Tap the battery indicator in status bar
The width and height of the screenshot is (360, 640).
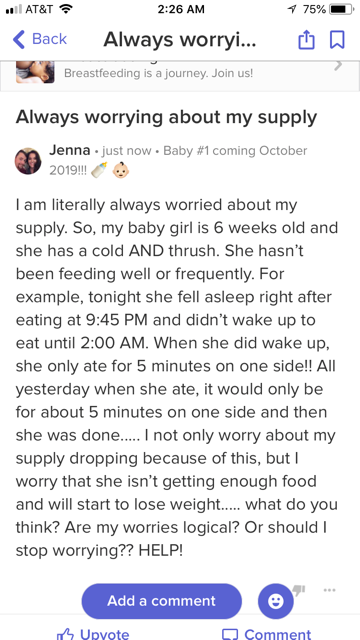[342, 9]
